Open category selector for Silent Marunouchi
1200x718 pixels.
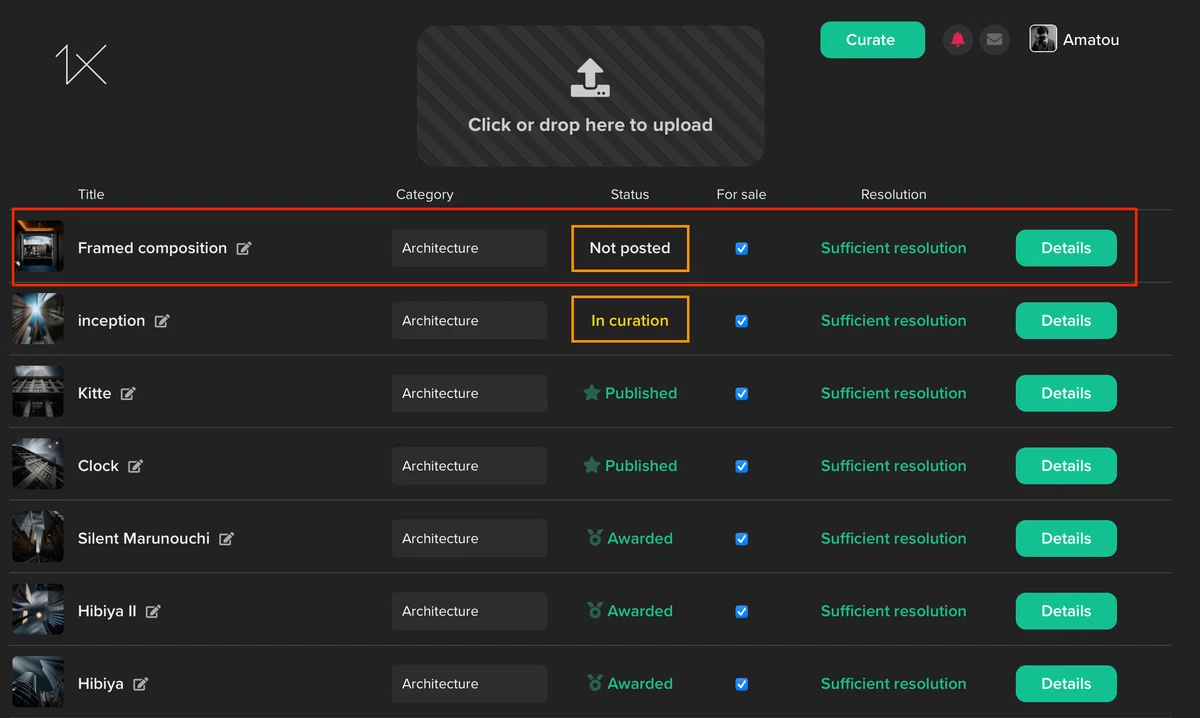coord(469,538)
